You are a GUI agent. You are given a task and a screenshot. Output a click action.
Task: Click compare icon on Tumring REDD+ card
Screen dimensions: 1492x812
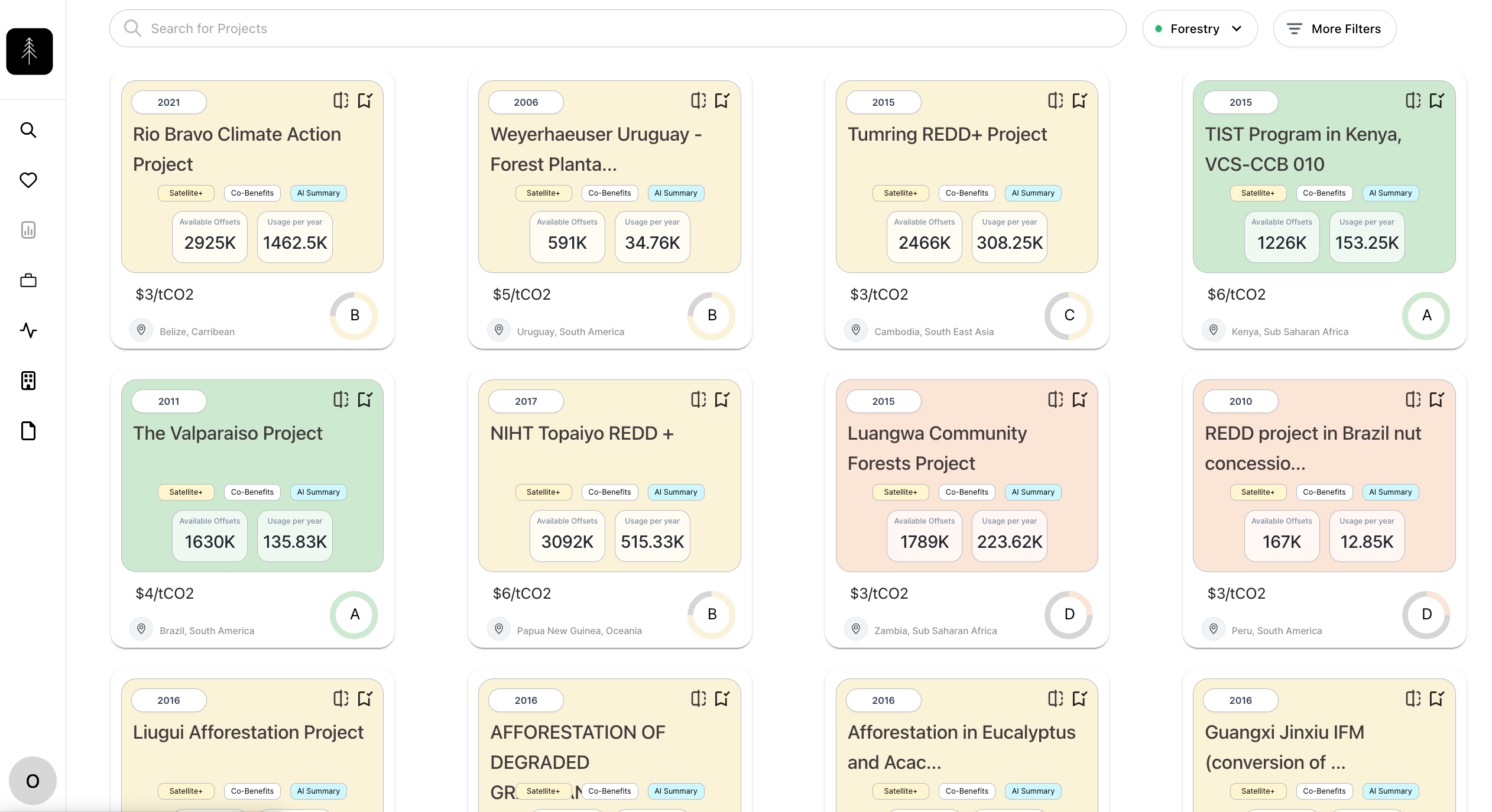pyautogui.click(x=1055, y=100)
